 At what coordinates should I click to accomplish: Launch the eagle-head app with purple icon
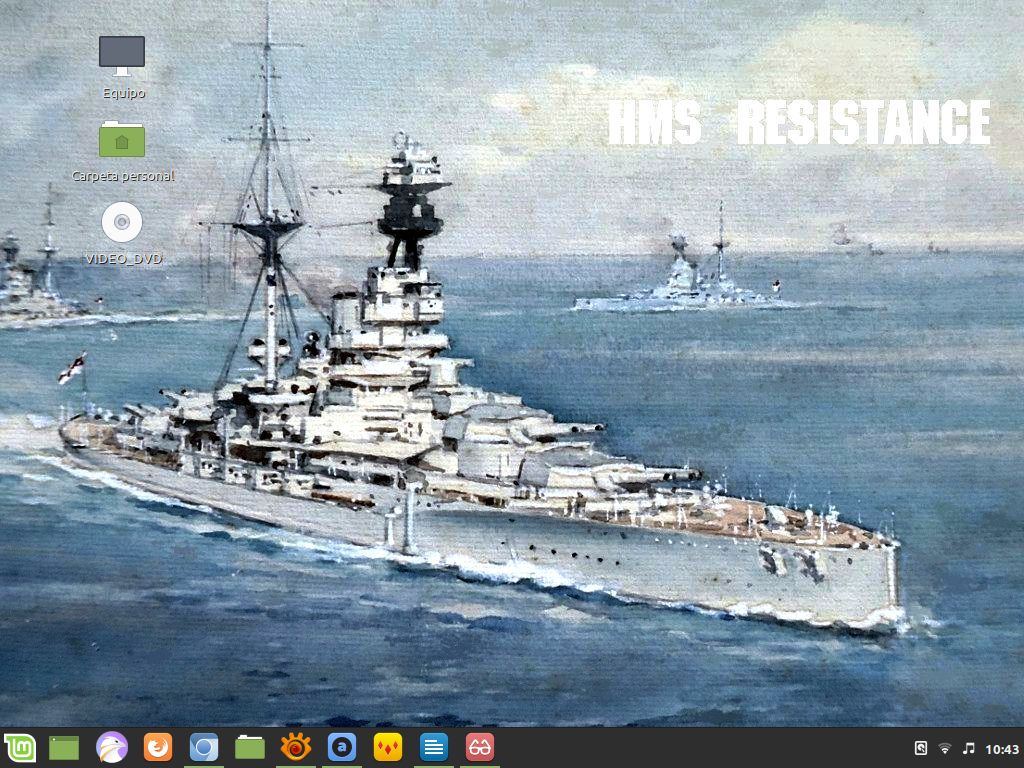[x=112, y=747]
